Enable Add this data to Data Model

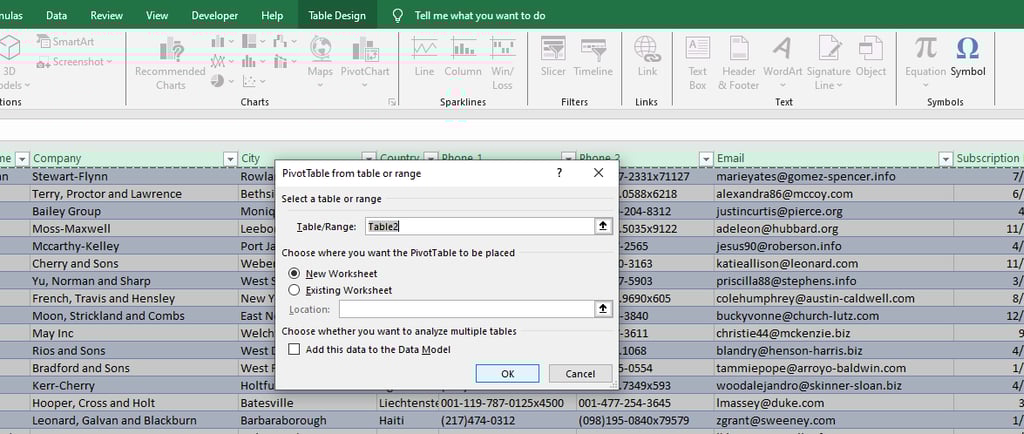(294, 349)
